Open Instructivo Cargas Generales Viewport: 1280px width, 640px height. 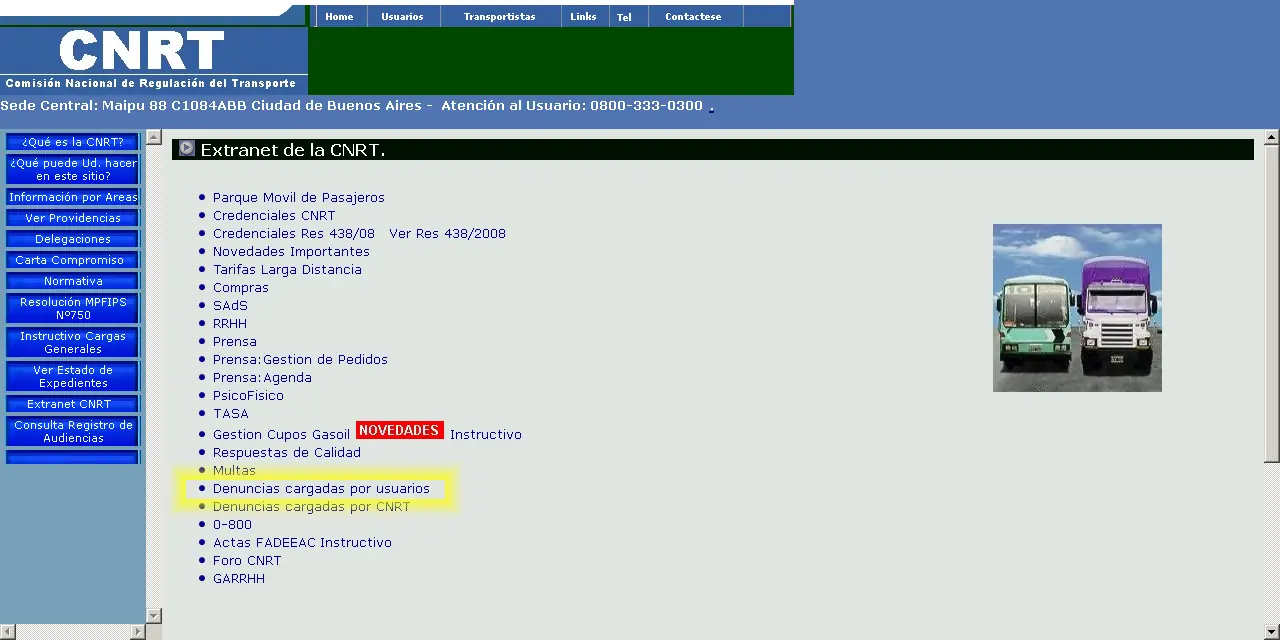tap(73, 342)
